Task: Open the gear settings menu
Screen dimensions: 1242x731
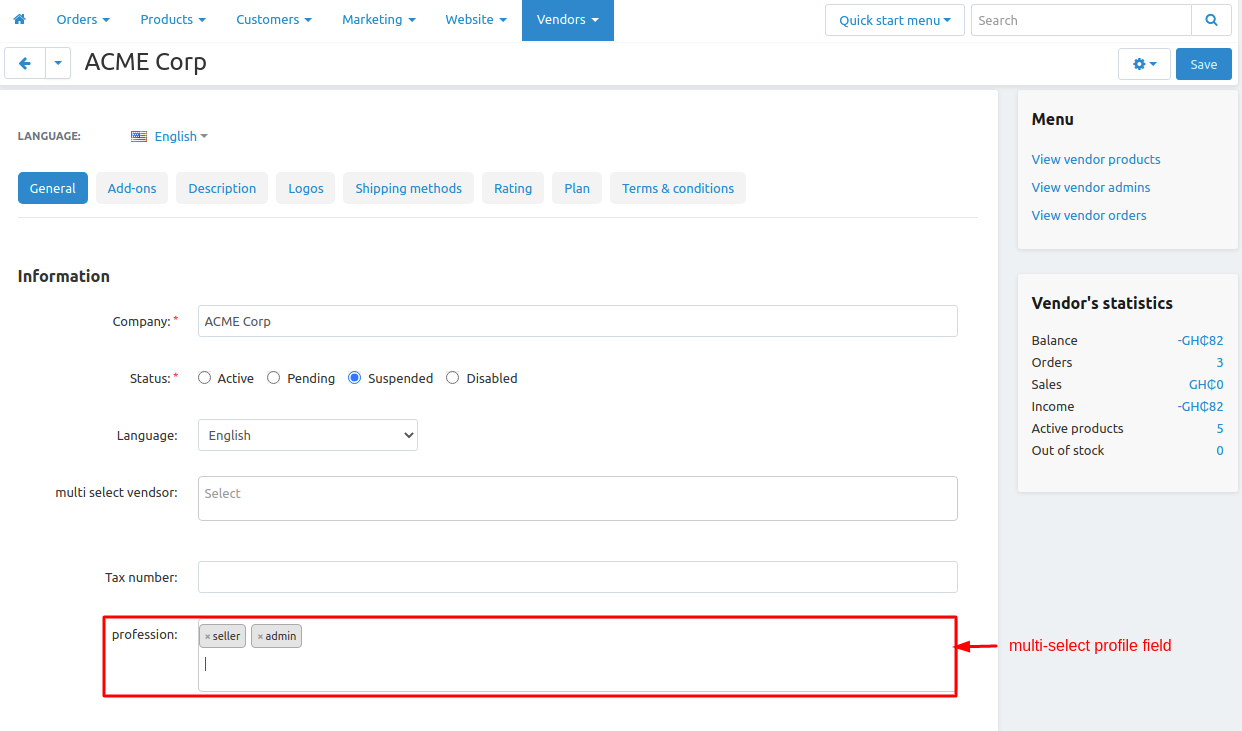Action: point(1144,64)
